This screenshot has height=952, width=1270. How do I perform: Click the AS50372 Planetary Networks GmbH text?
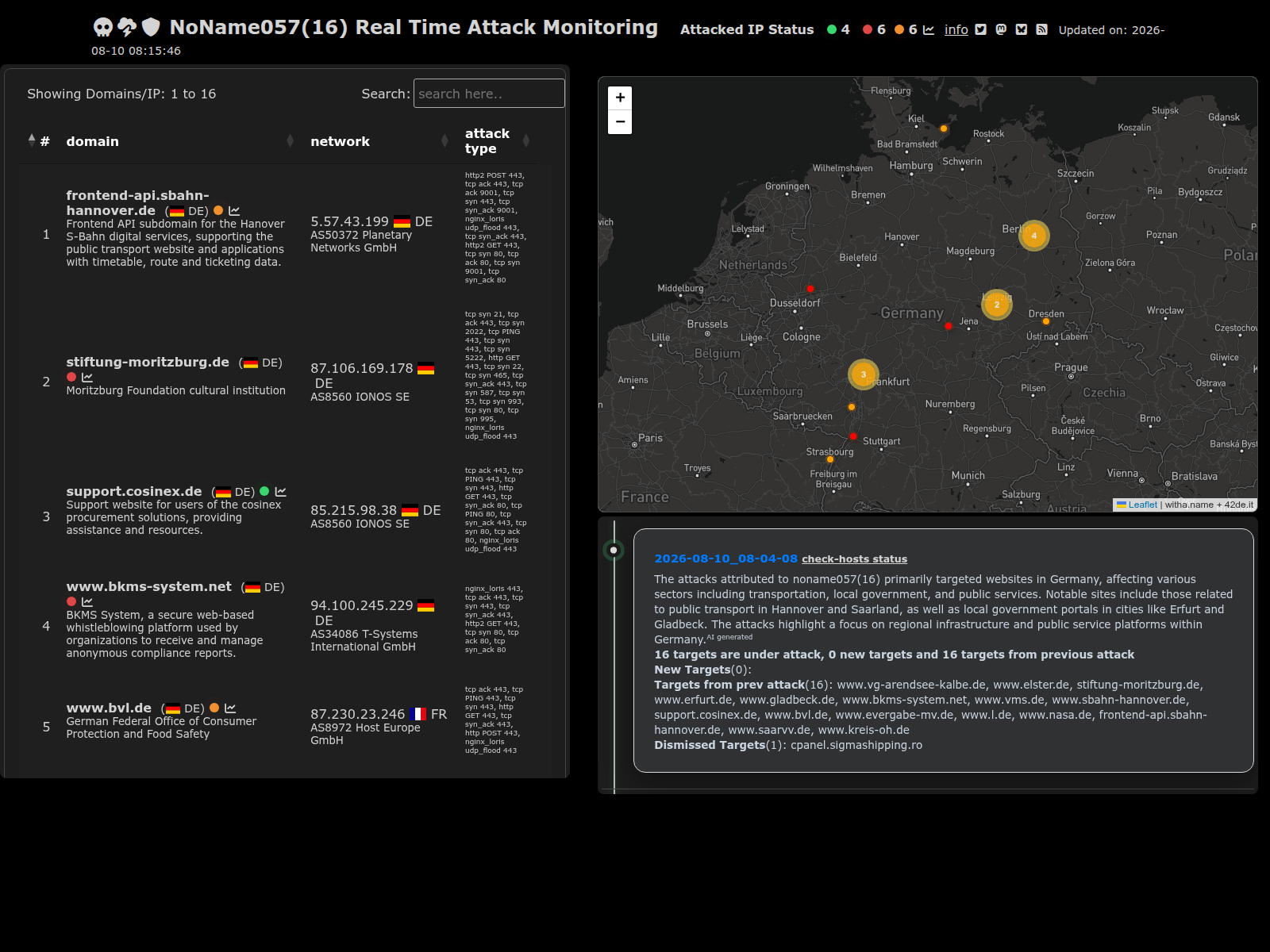coord(361,241)
